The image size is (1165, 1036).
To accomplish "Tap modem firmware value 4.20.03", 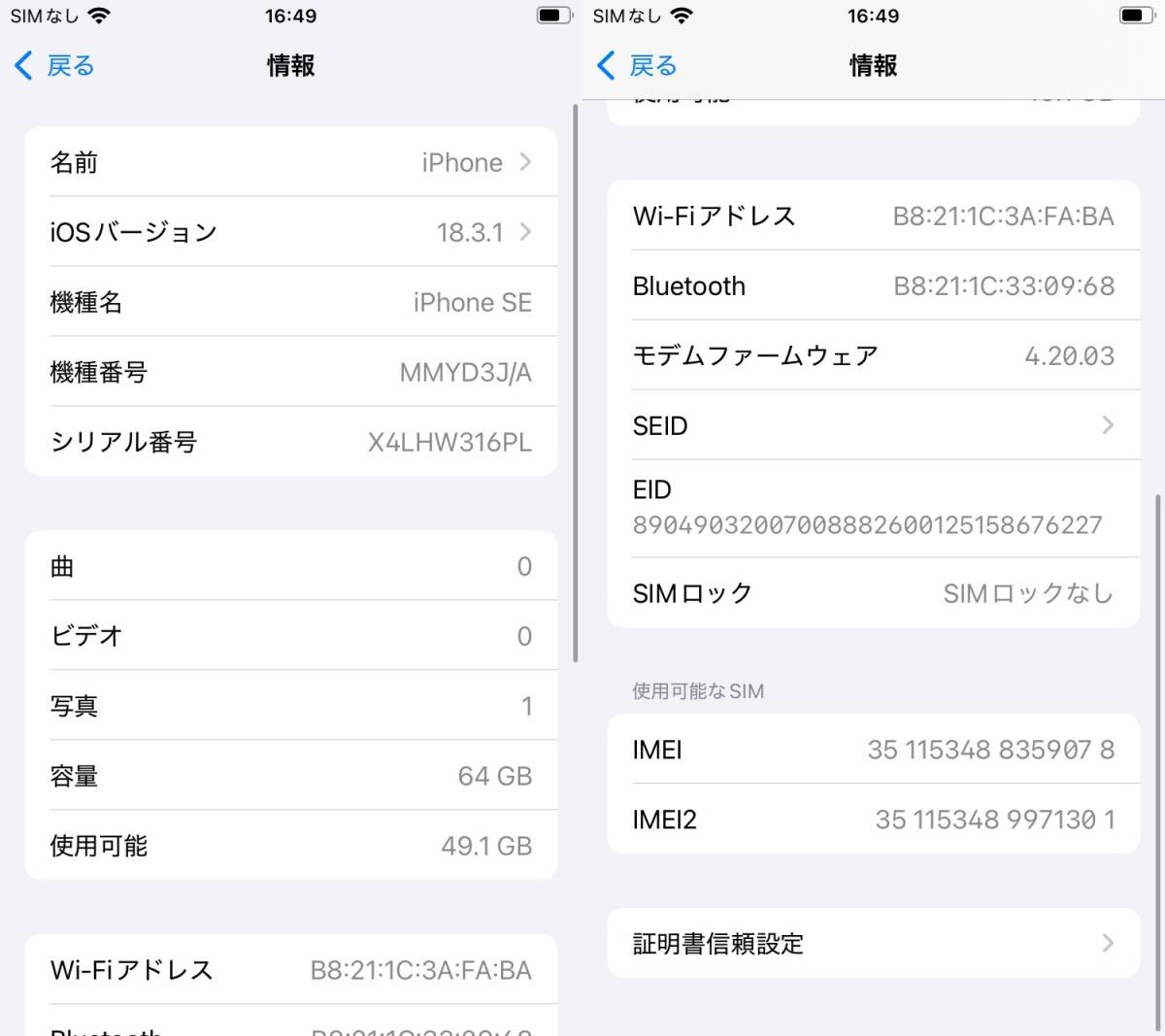I will (x=1070, y=355).
